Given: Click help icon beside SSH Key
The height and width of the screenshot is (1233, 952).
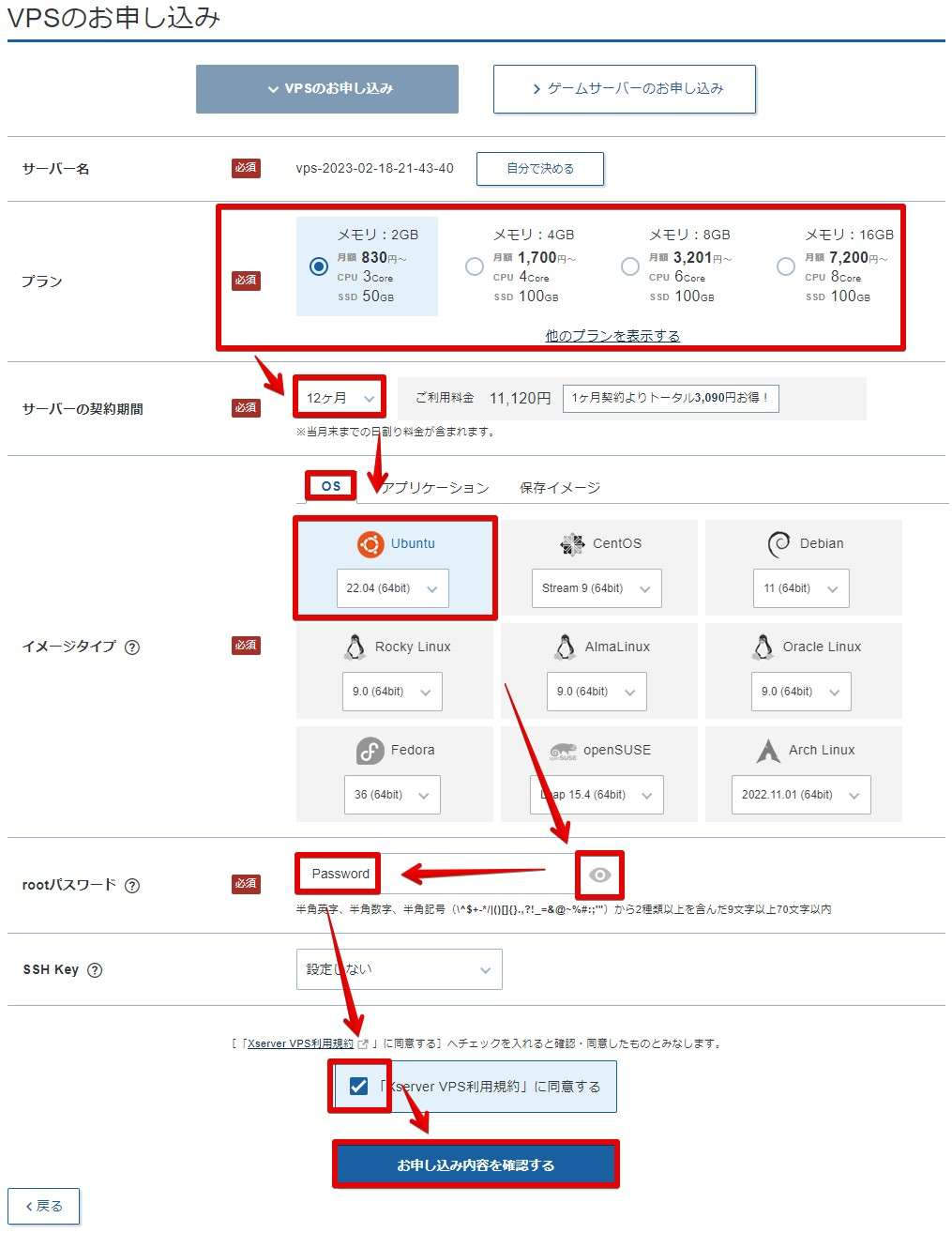Looking at the screenshot, I should (95, 970).
